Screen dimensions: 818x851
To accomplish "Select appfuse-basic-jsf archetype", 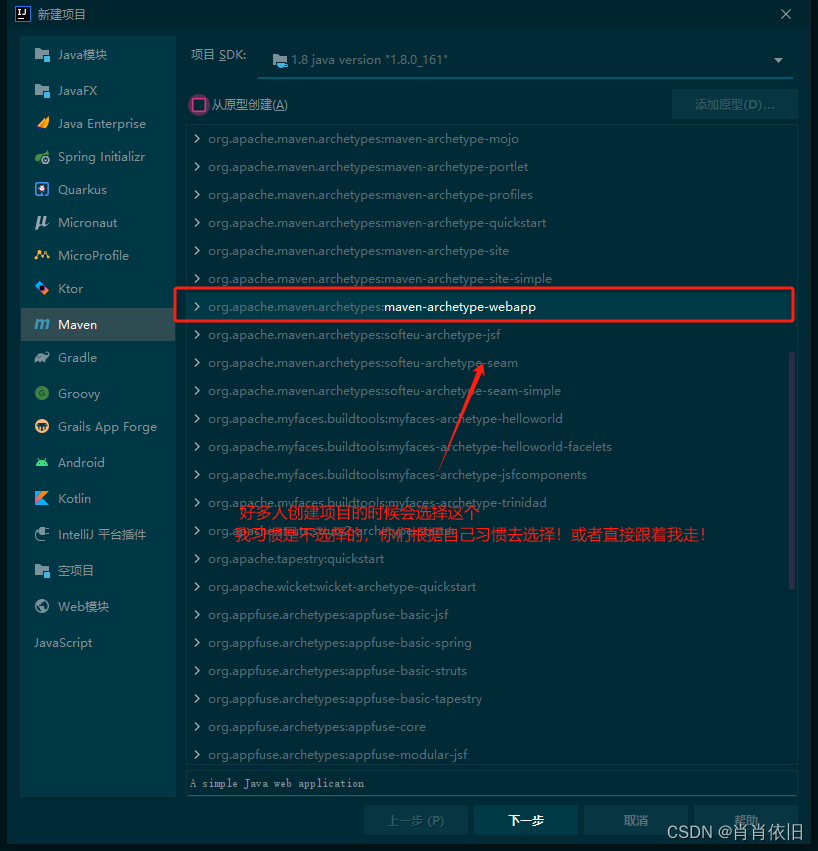I will pyautogui.click(x=491, y=615).
